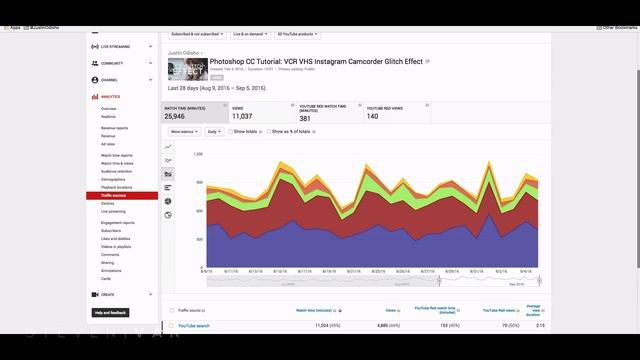Enable Show as % of totals checkbox

[269, 132]
